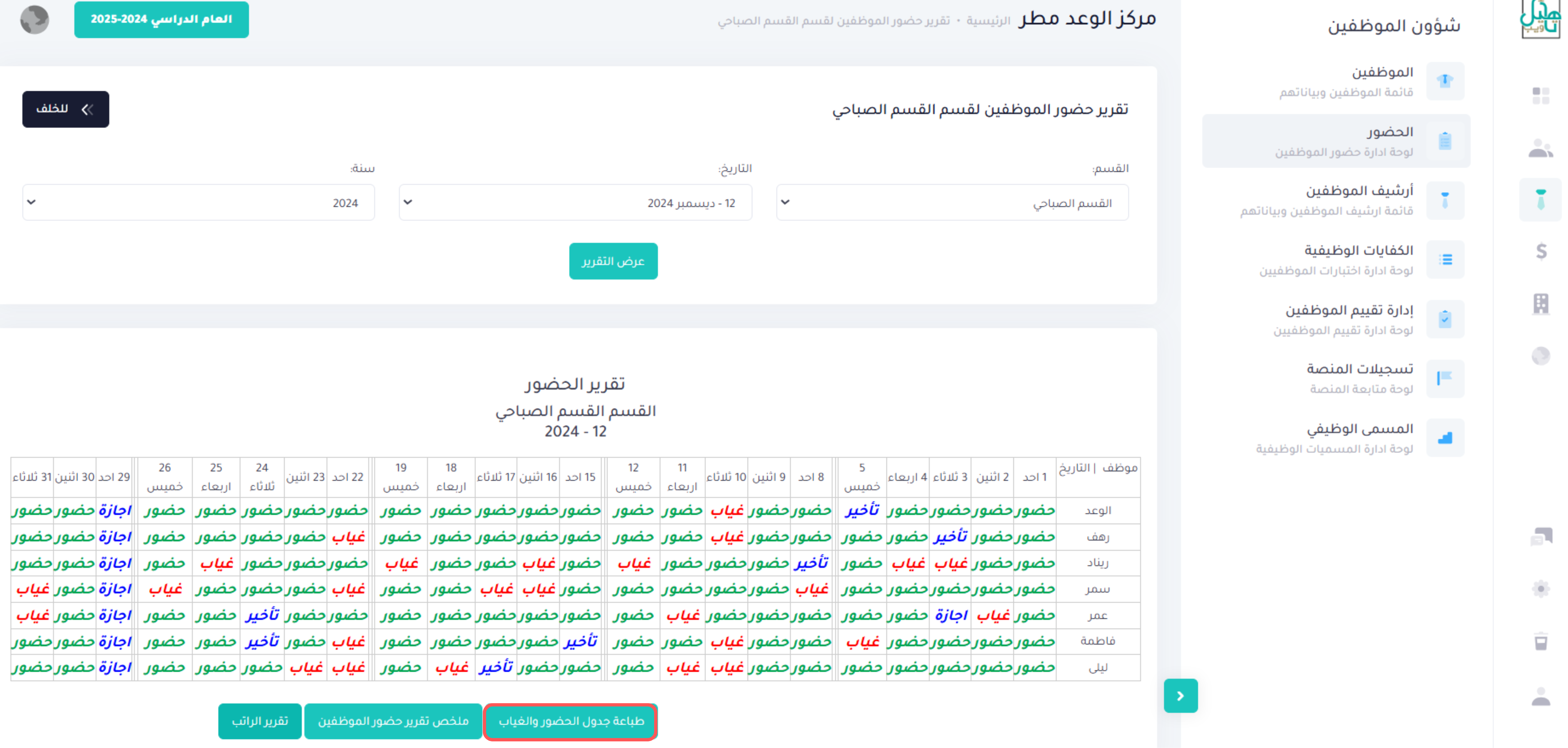Screen dimensions: 1568x748
Task: Open أرشيف الموظفين menu item
Action: click(x=1336, y=200)
